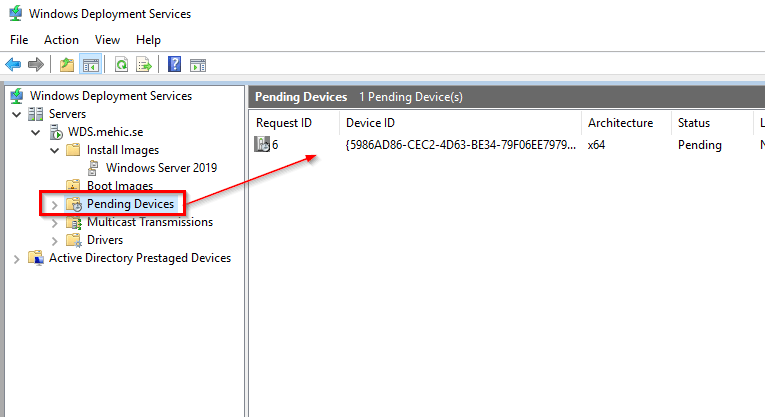Click the Refresh toolbar icon

tap(121, 65)
